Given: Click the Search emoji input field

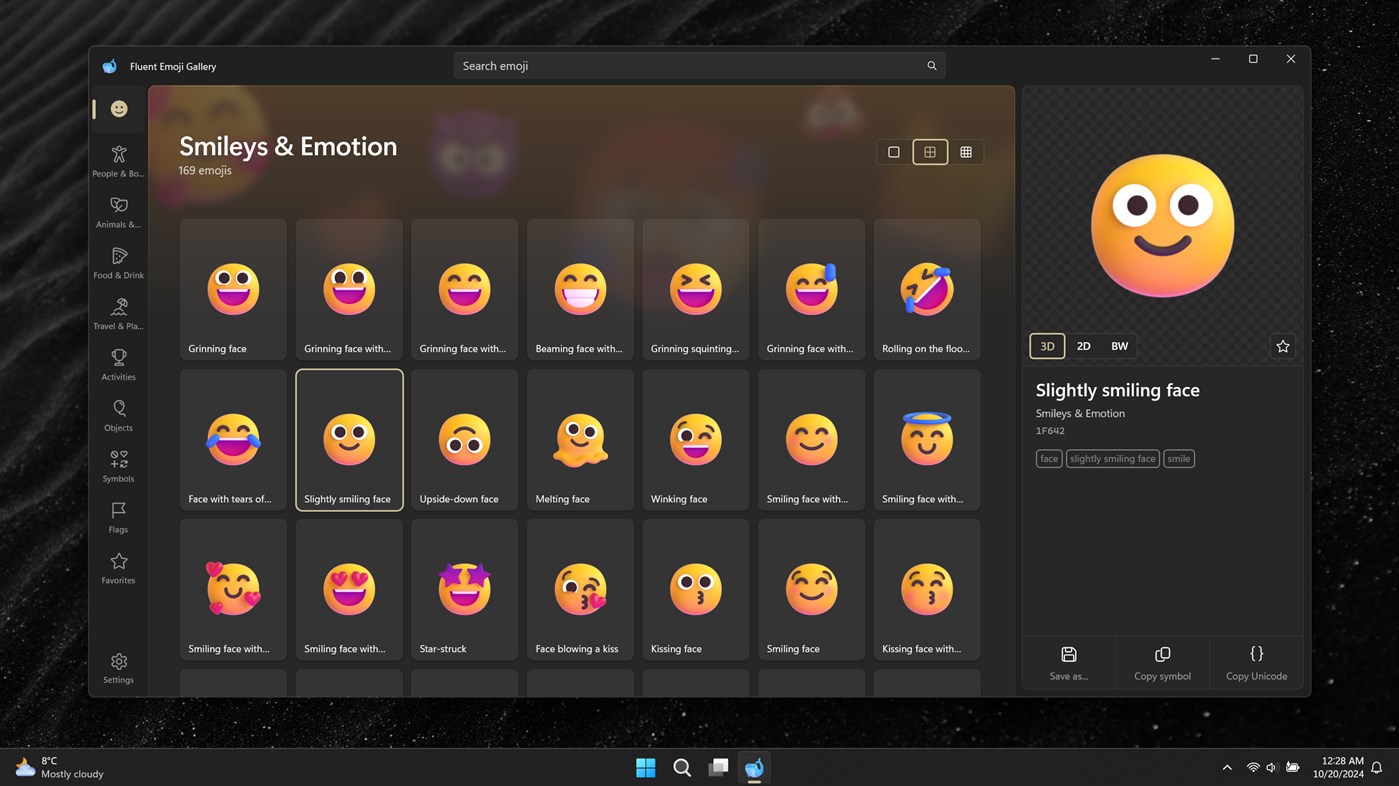Looking at the screenshot, I should [x=699, y=65].
